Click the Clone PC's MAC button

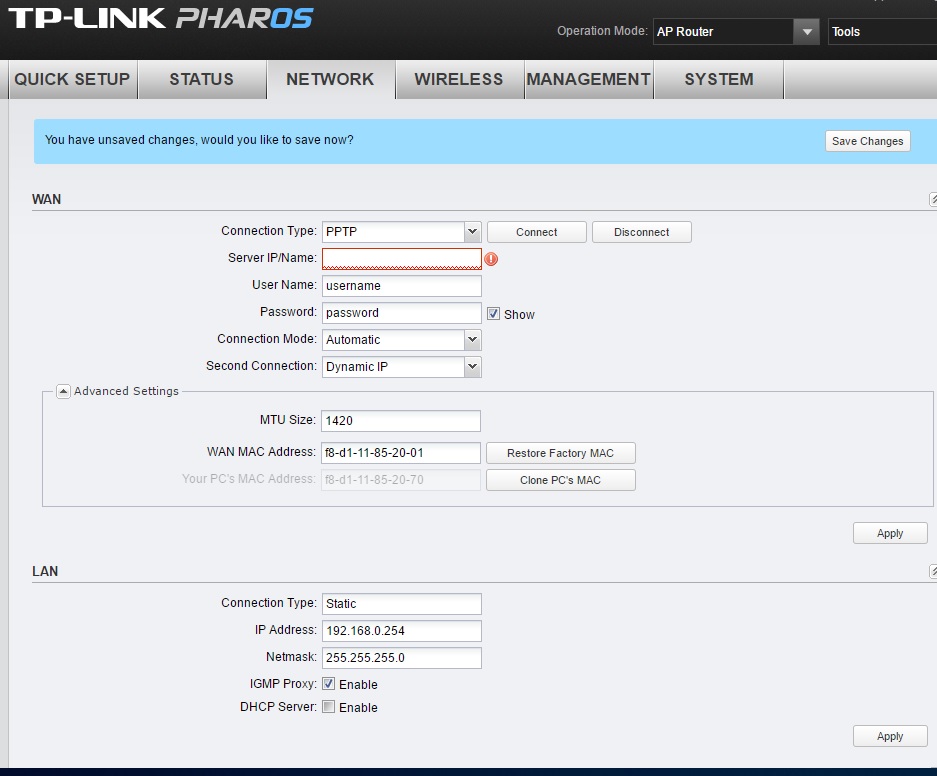tap(560, 480)
